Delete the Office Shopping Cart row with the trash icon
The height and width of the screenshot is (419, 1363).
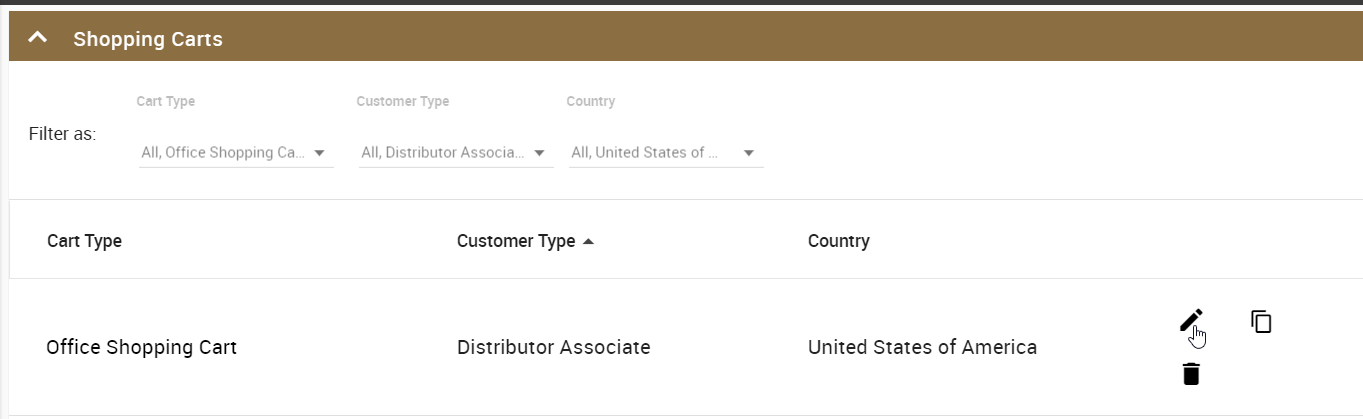click(x=1190, y=374)
